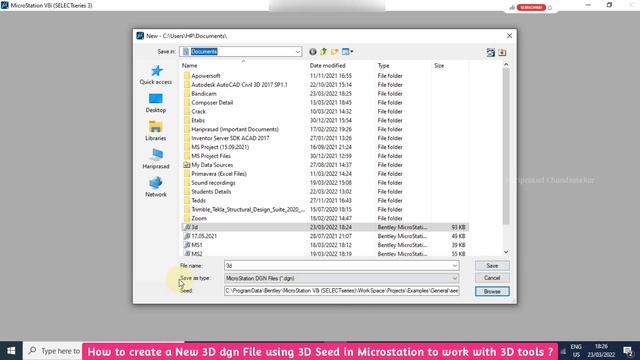Open Quick access location

pos(156,75)
